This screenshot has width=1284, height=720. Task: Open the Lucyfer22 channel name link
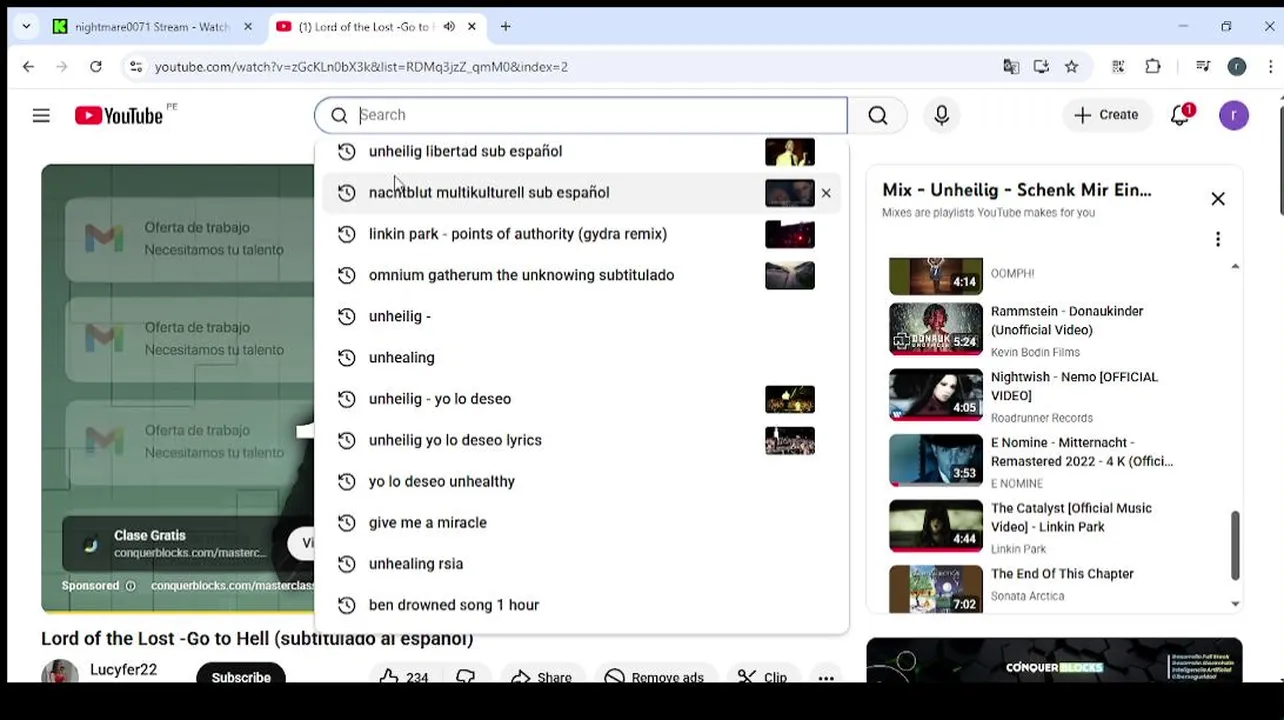point(123,670)
